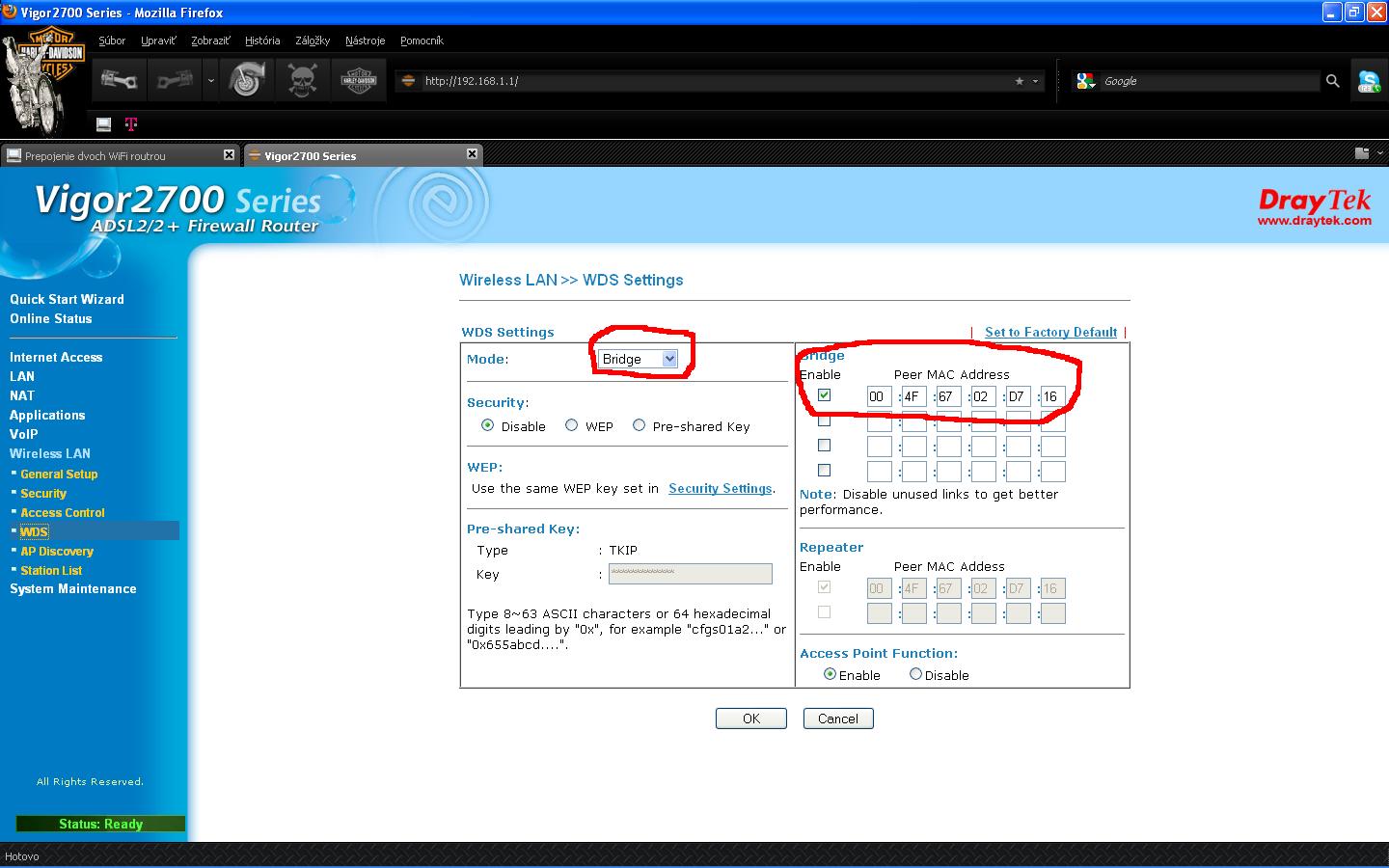Click the Cancel button

(x=838, y=719)
